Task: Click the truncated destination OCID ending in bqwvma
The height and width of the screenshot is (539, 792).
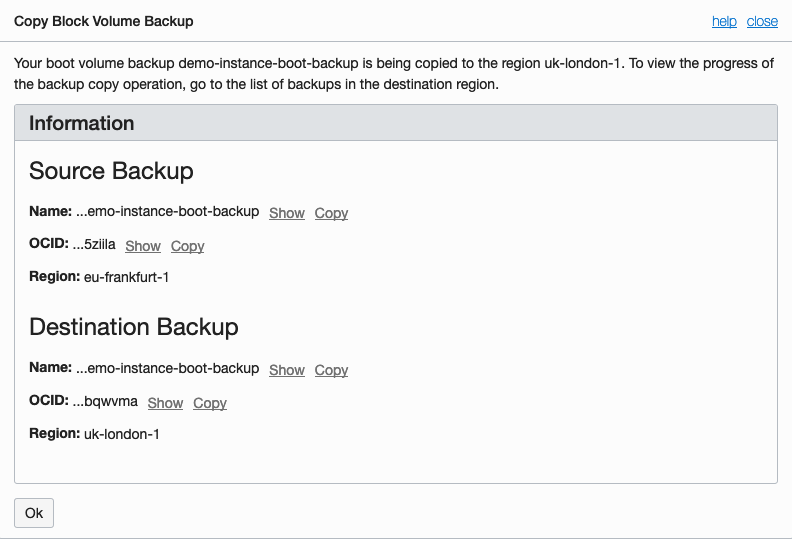Action: tap(105, 402)
